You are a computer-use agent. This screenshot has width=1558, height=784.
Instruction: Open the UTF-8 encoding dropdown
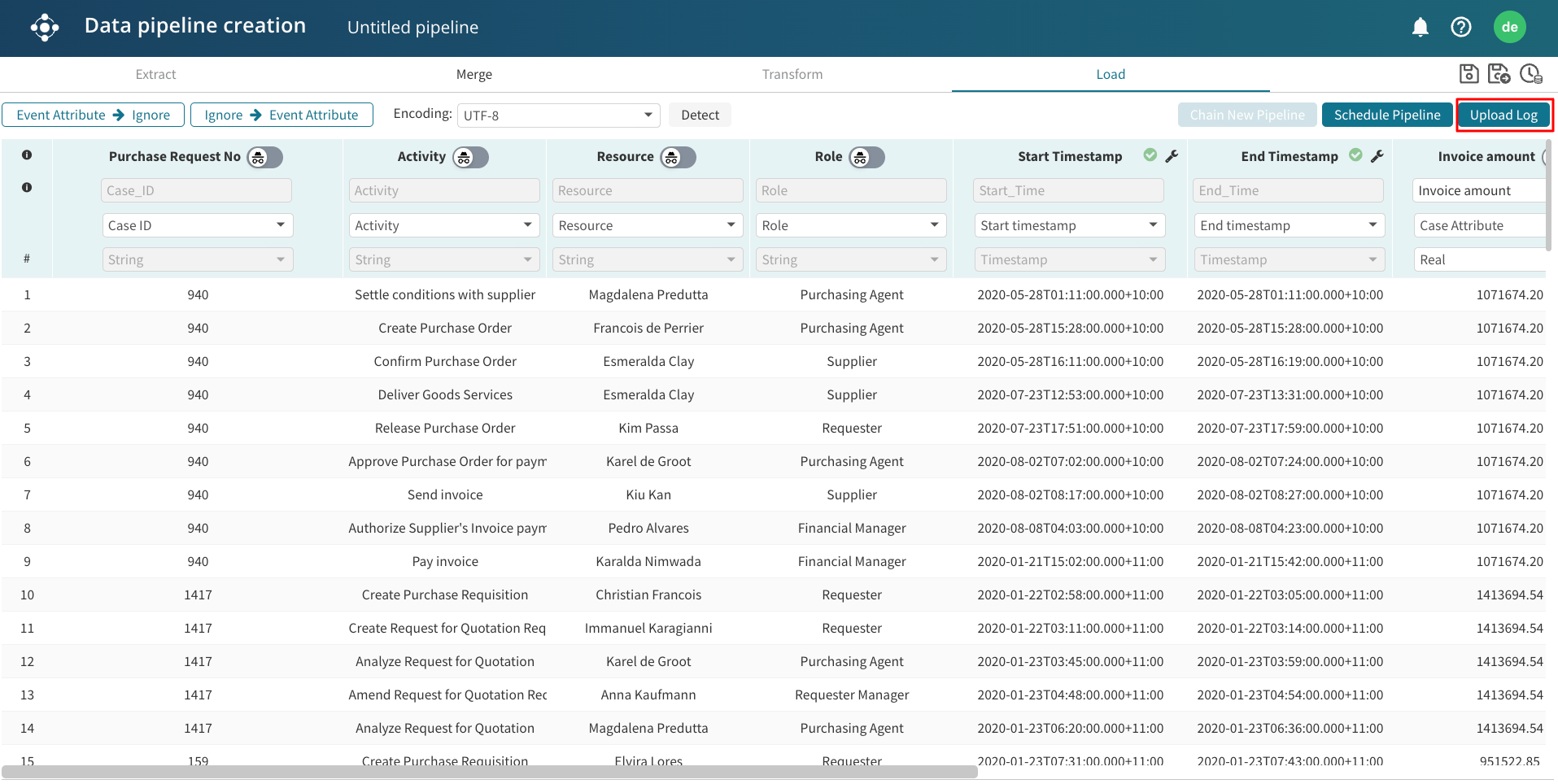(558, 115)
